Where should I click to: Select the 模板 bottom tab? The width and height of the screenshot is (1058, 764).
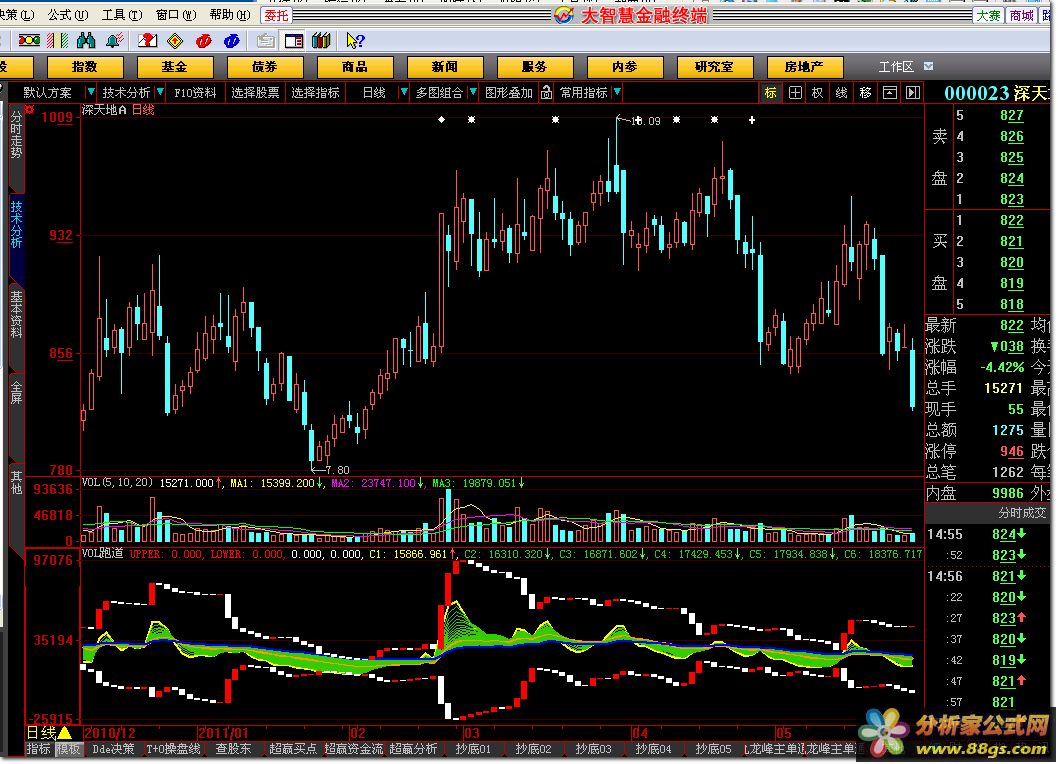click(68, 748)
